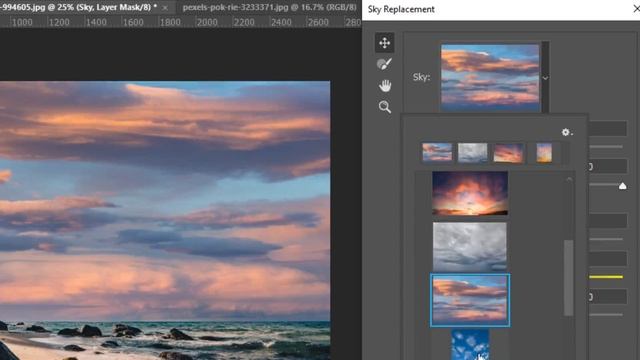The width and height of the screenshot is (640, 360).
Task: Close the 994605.jpg document tab
Action: pos(165,8)
